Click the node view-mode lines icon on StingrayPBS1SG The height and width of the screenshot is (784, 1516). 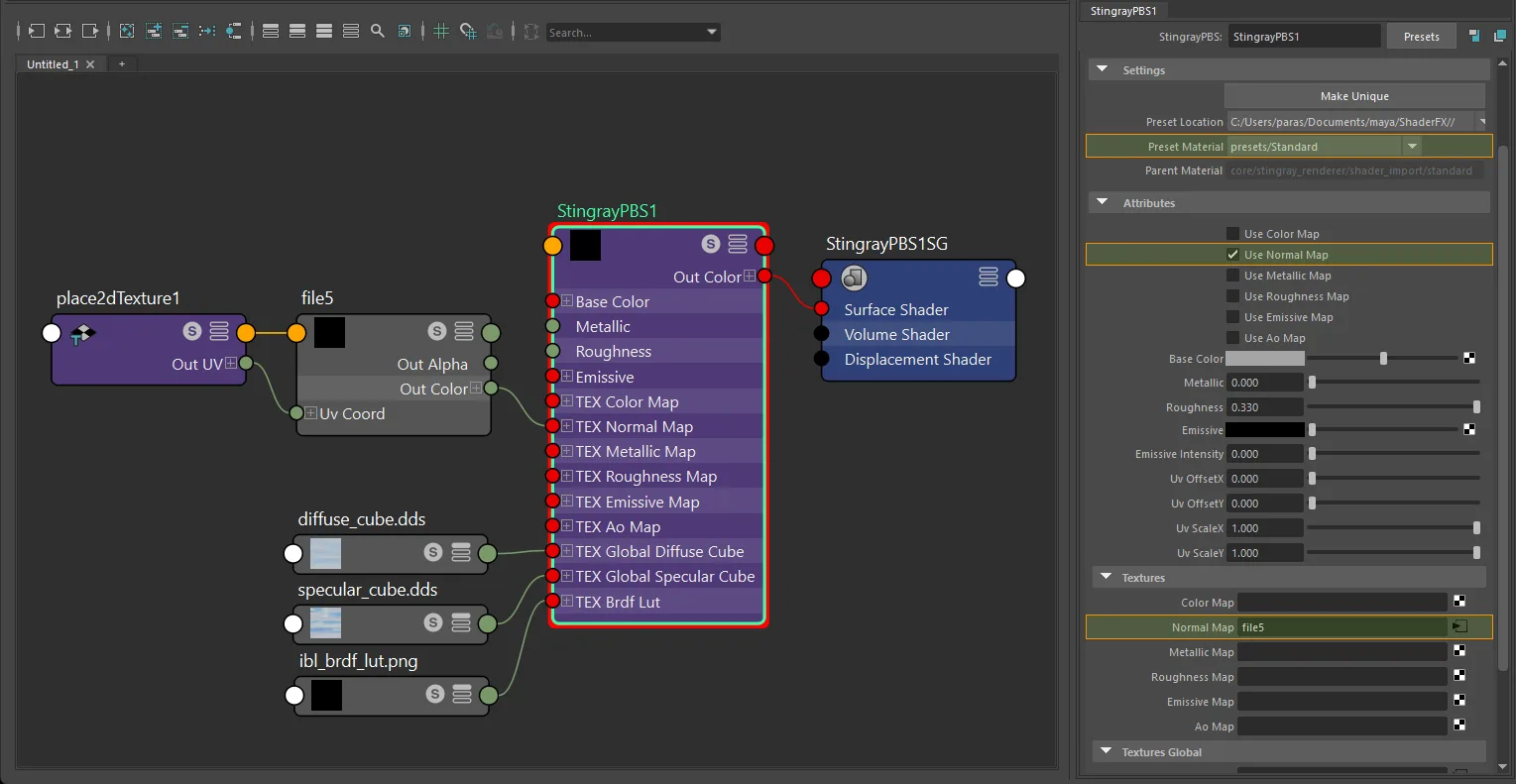(x=989, y=277)
